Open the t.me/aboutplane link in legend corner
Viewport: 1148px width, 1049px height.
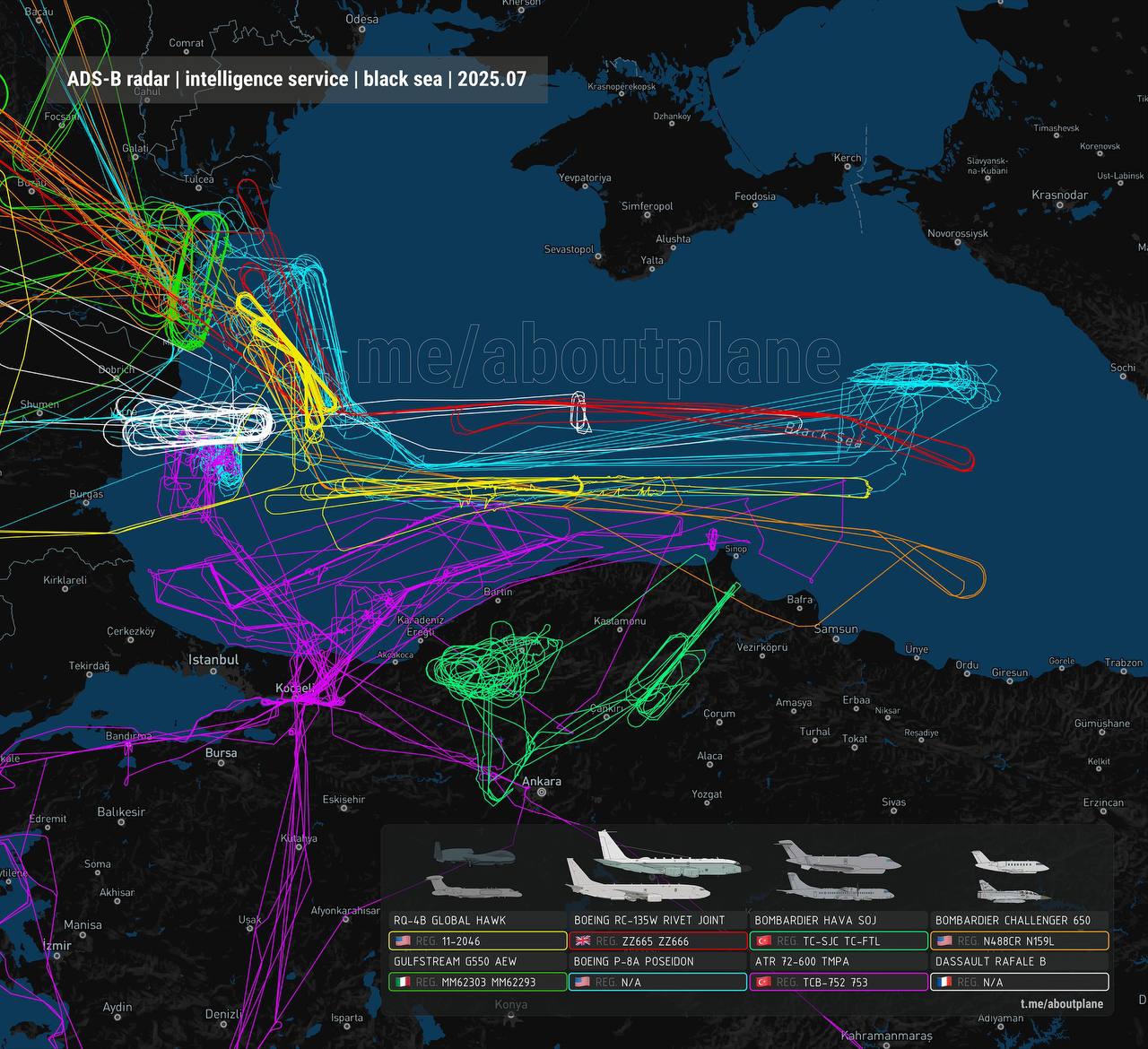click(x=1061, y=1004)
